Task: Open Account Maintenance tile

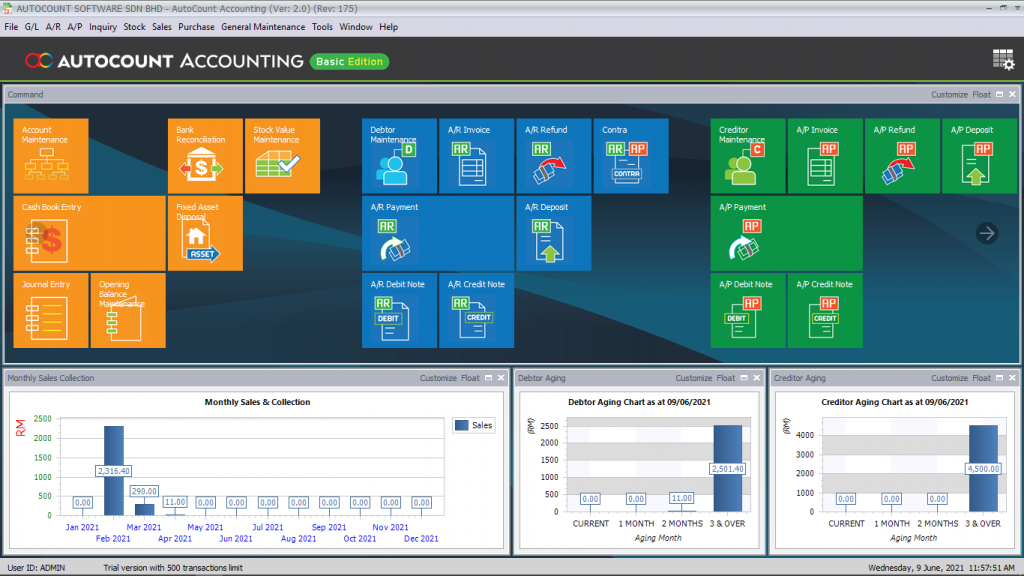Action: 51,155
